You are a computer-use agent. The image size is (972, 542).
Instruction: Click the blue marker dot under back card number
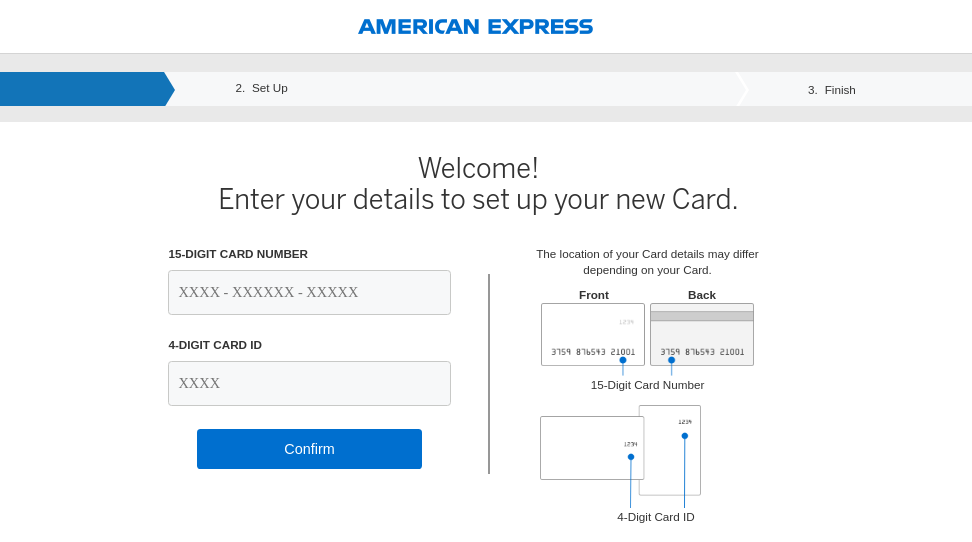pos(671,360)
